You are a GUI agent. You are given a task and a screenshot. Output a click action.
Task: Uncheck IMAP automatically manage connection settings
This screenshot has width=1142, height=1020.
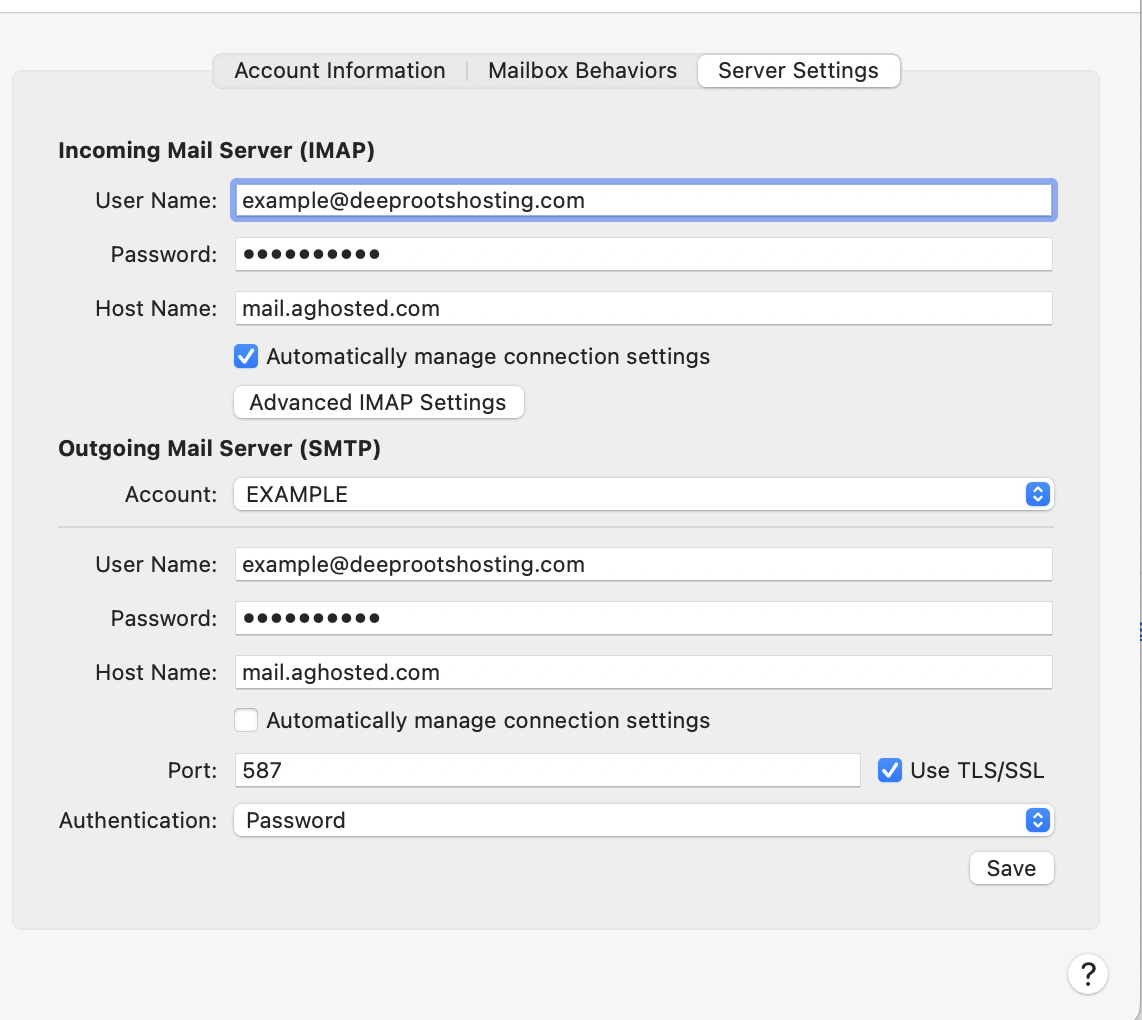[x=246, y=356]
